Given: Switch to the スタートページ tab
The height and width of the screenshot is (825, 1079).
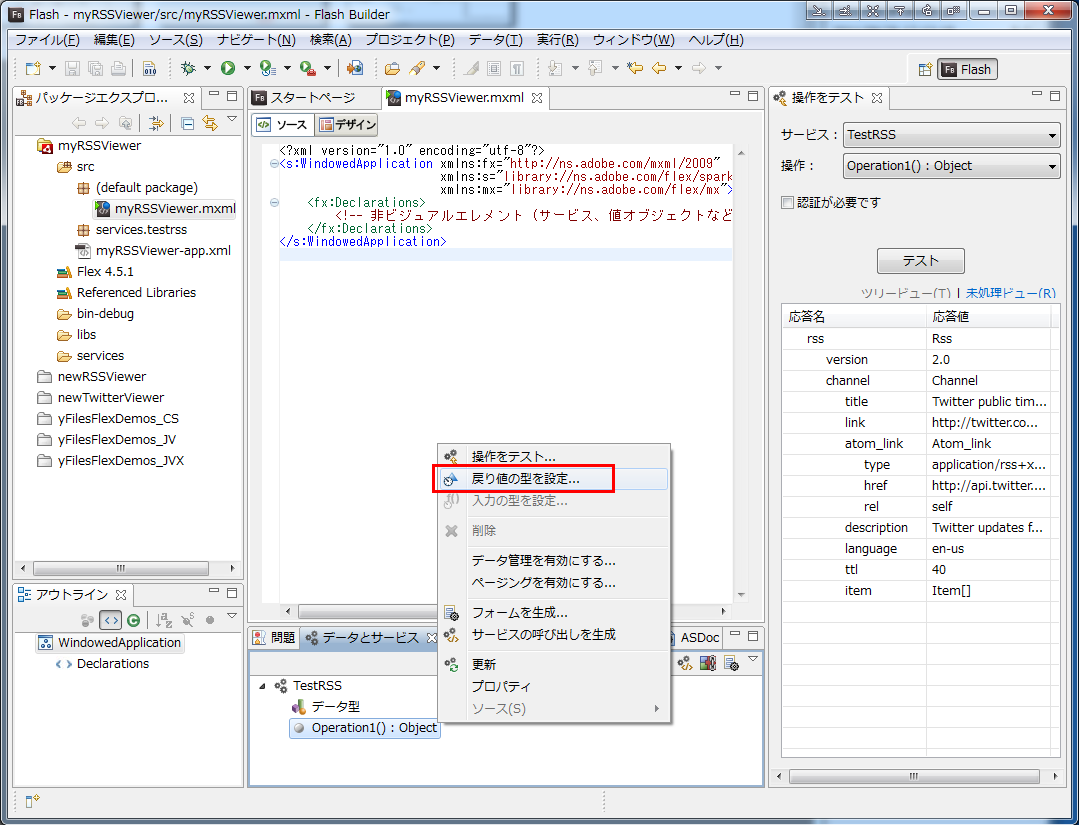Looking at the screenshot, I should [313, 98].
